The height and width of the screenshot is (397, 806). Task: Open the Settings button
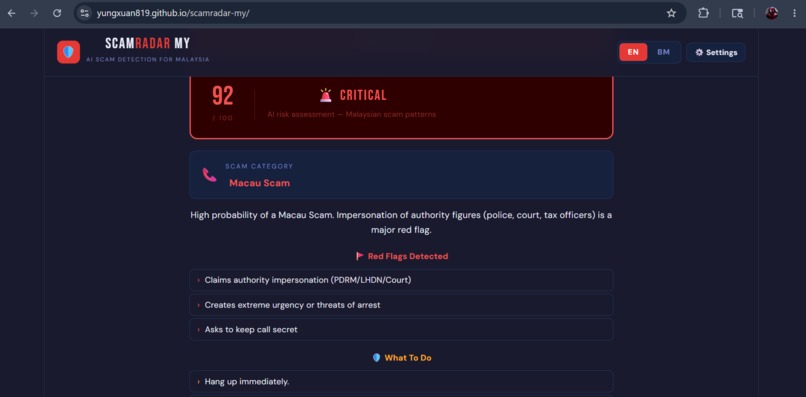point(716,52)
